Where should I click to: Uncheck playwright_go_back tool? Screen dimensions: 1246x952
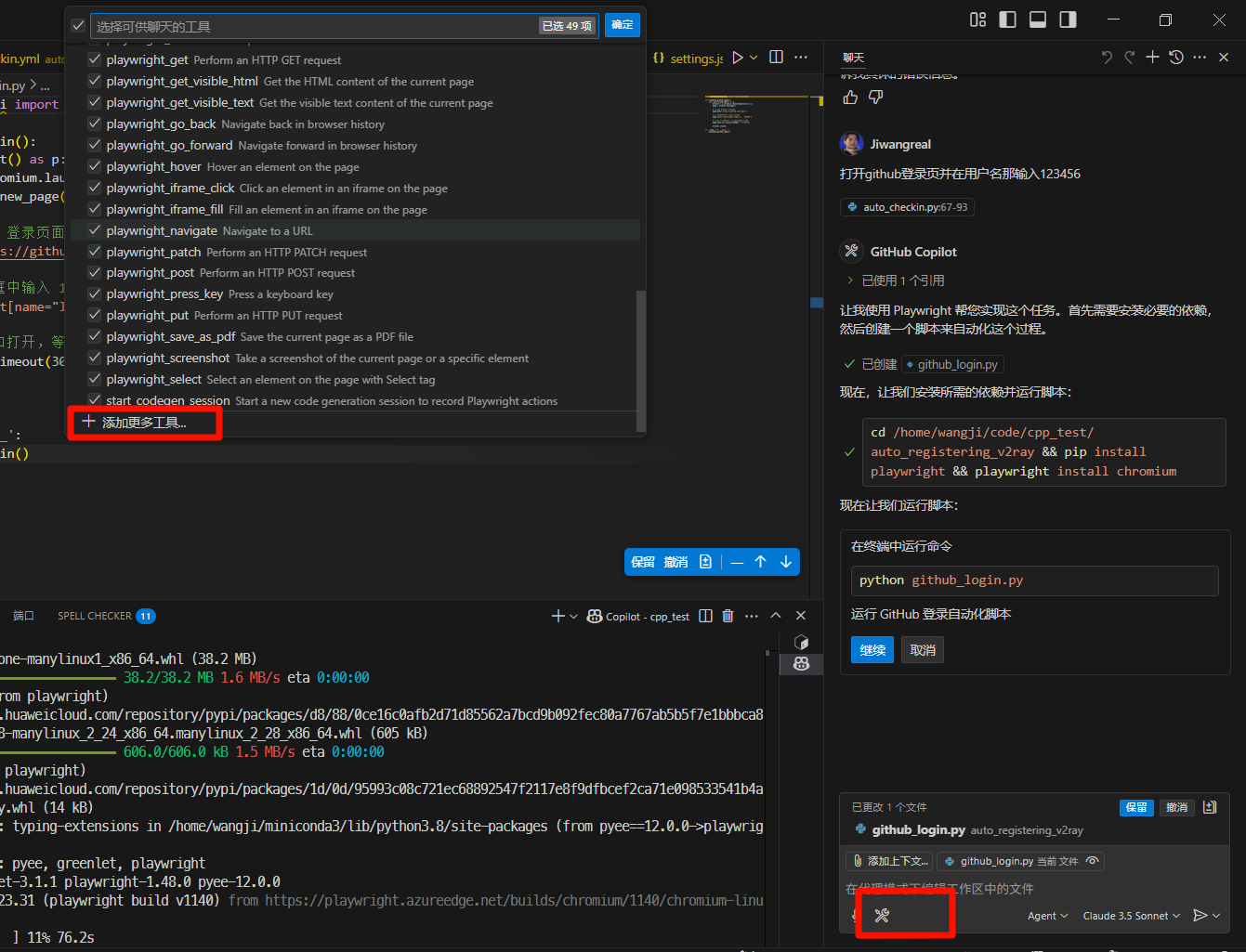[x=94, y=124]
